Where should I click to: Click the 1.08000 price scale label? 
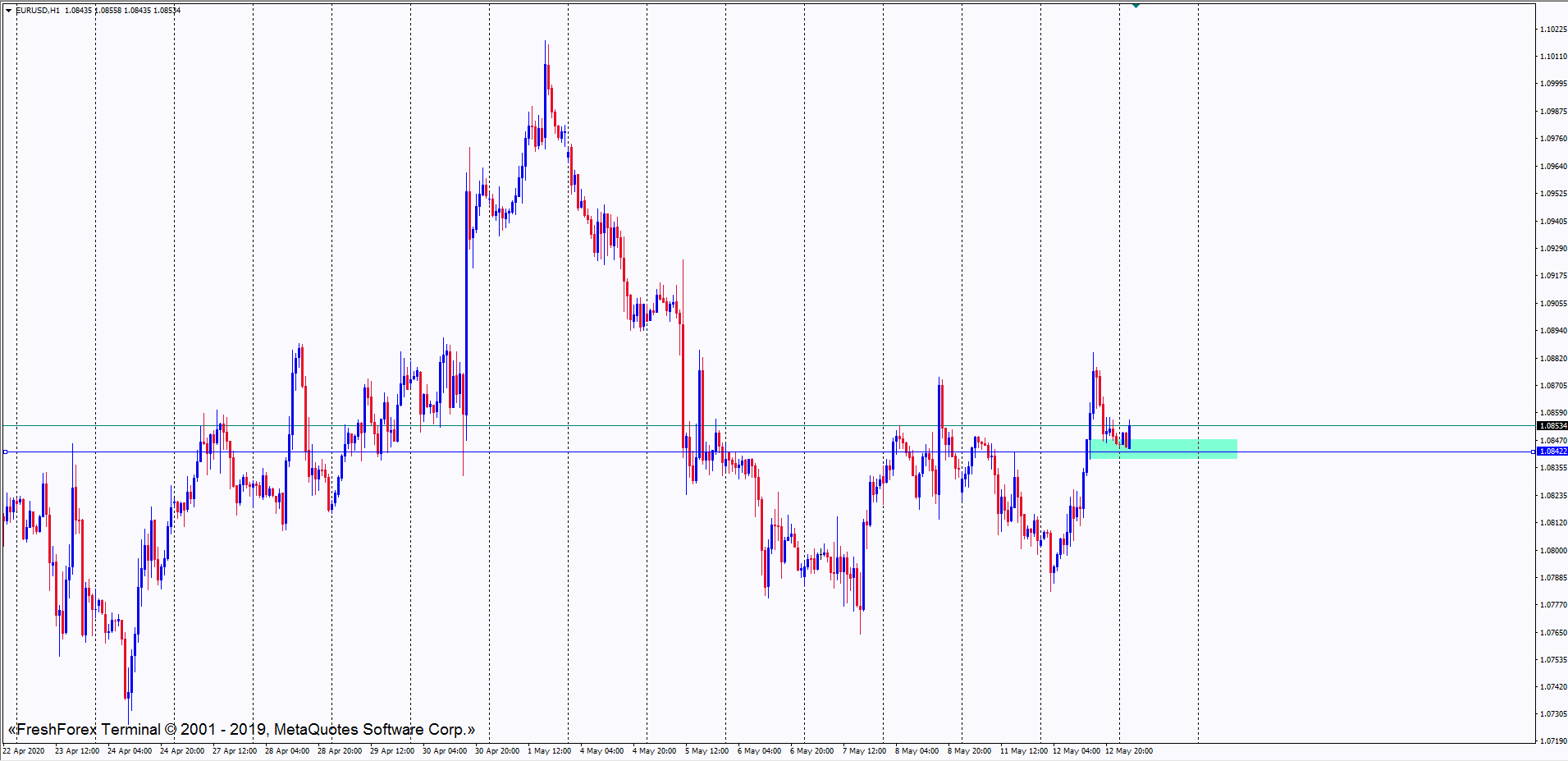click(x=1553, y=550)
